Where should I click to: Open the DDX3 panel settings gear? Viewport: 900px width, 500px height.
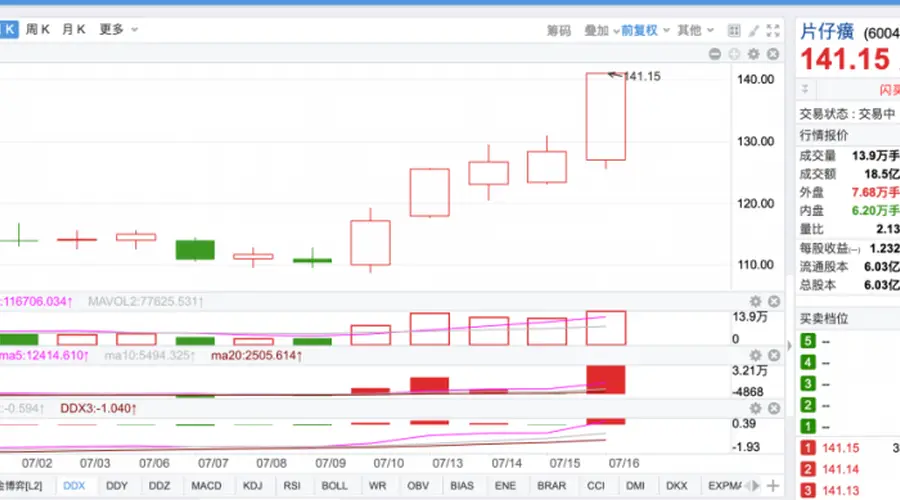(x=755, y=408)
